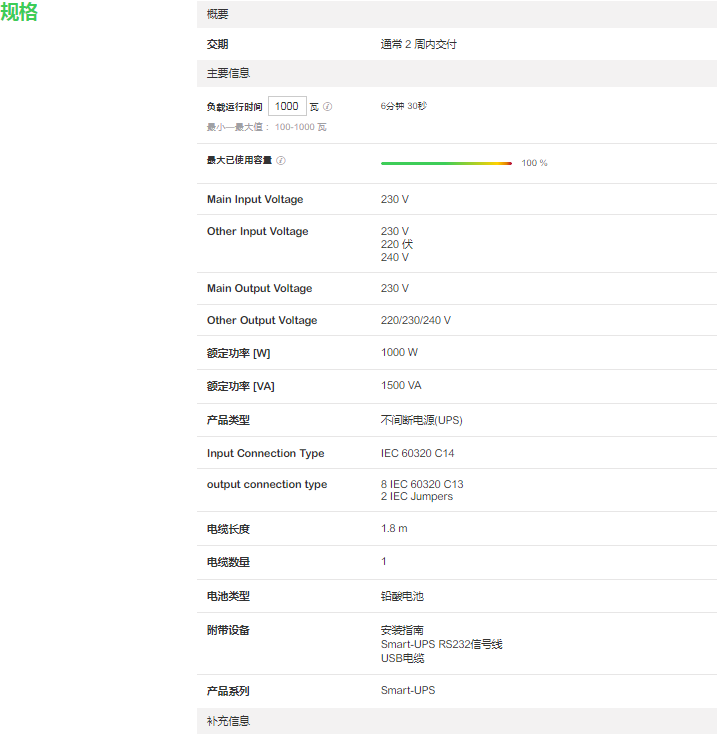Click the max used capacity gradient bar

tap(446, 163)
